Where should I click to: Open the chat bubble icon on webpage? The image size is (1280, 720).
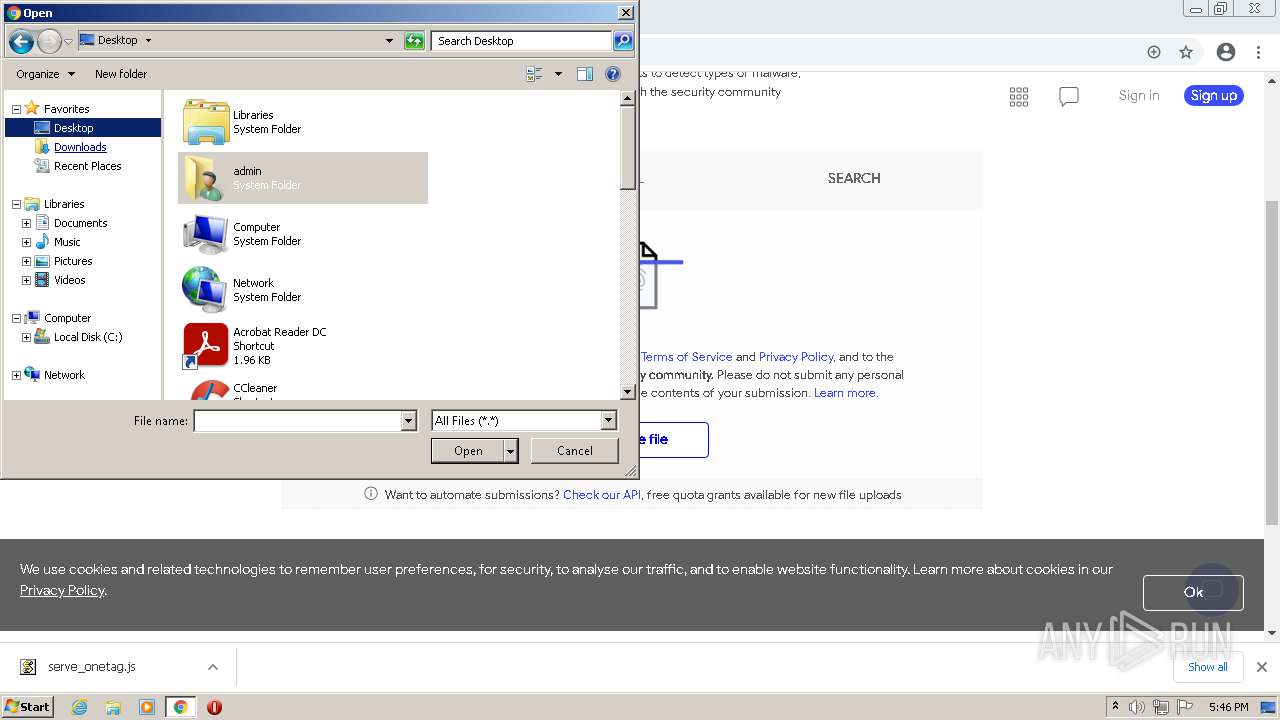(x=1069, y=96)
